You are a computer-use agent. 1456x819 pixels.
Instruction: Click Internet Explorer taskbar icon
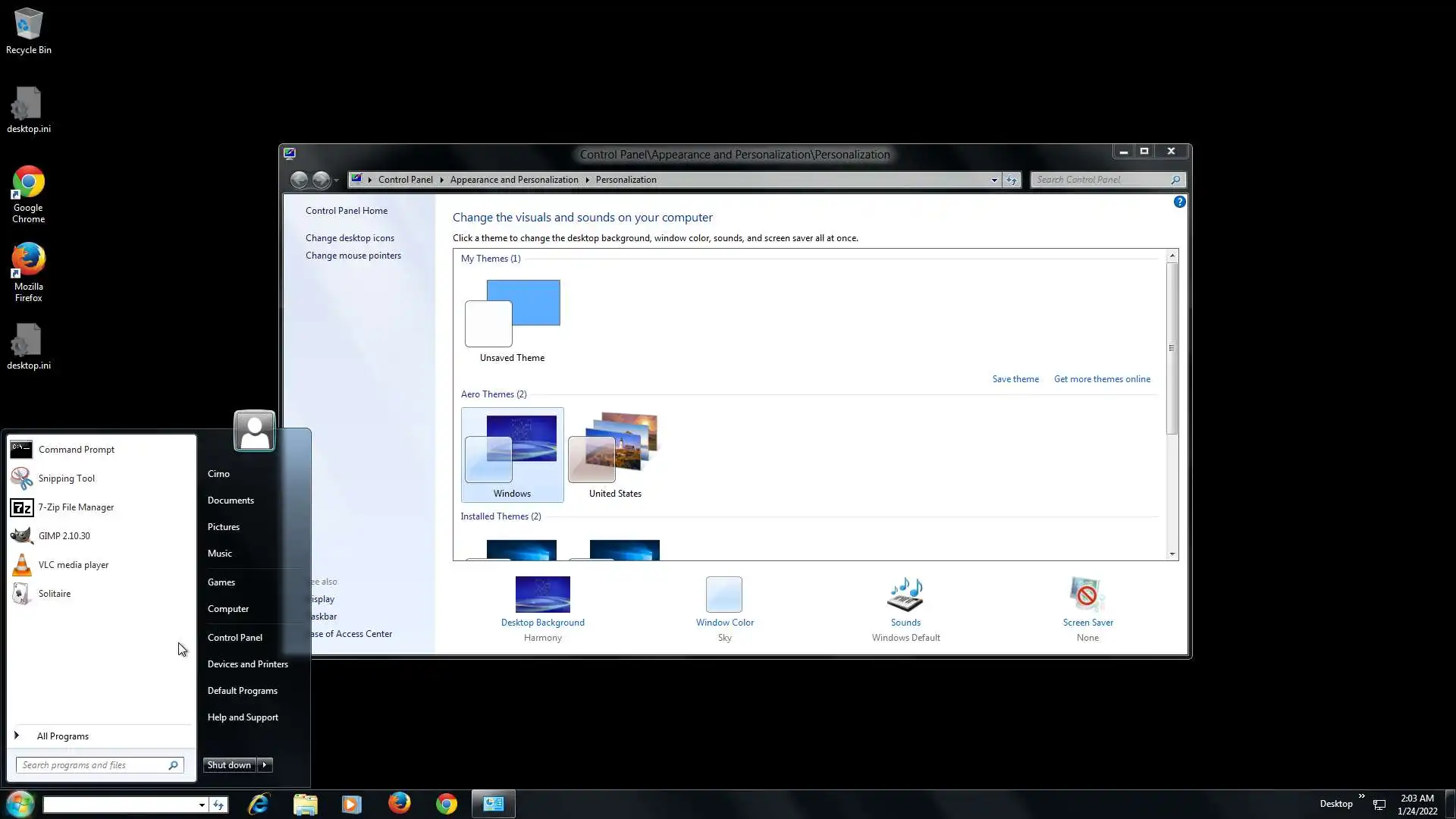click(259, 804)
